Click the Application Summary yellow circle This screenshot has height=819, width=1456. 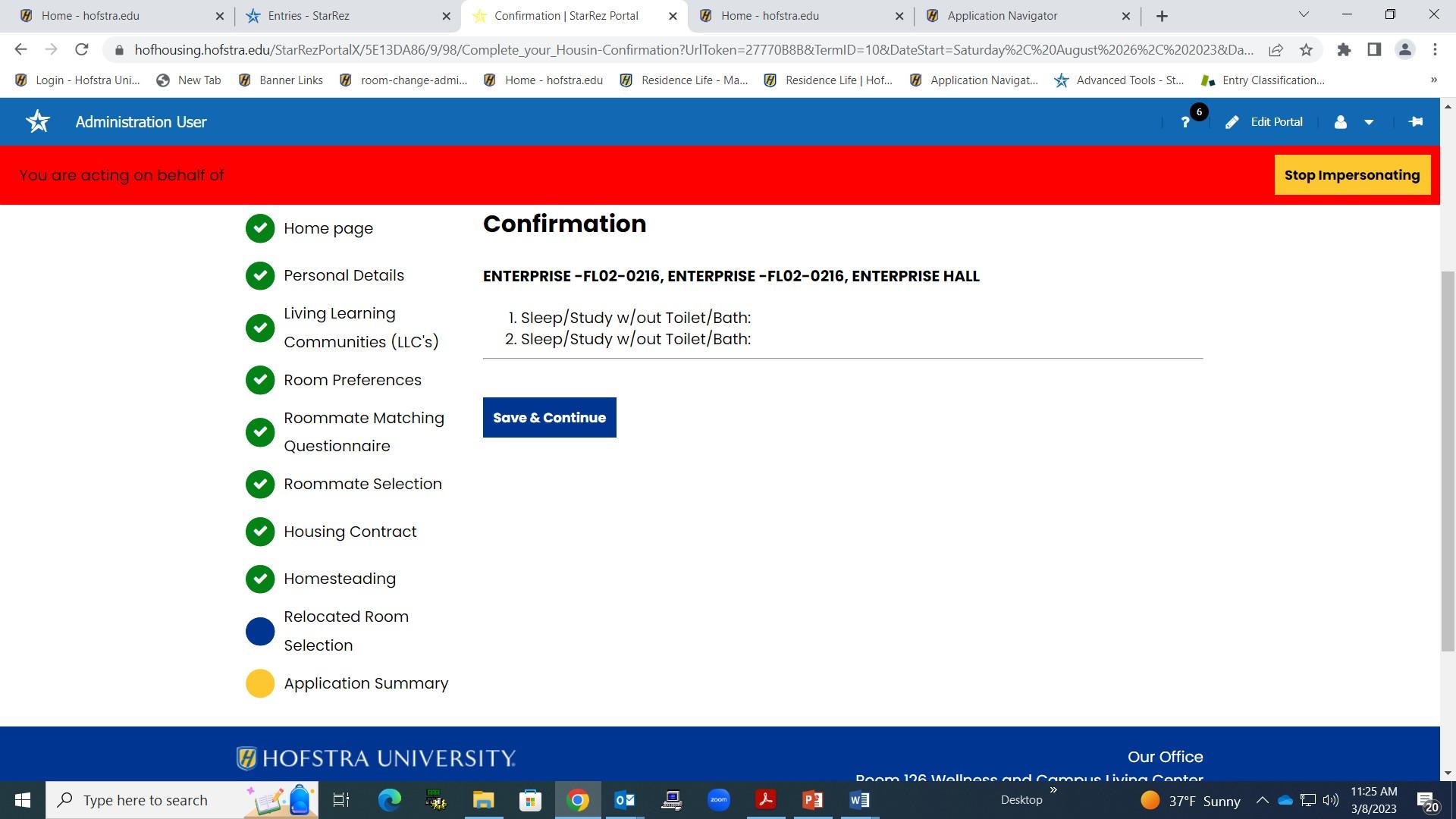[x=260, y=683]
